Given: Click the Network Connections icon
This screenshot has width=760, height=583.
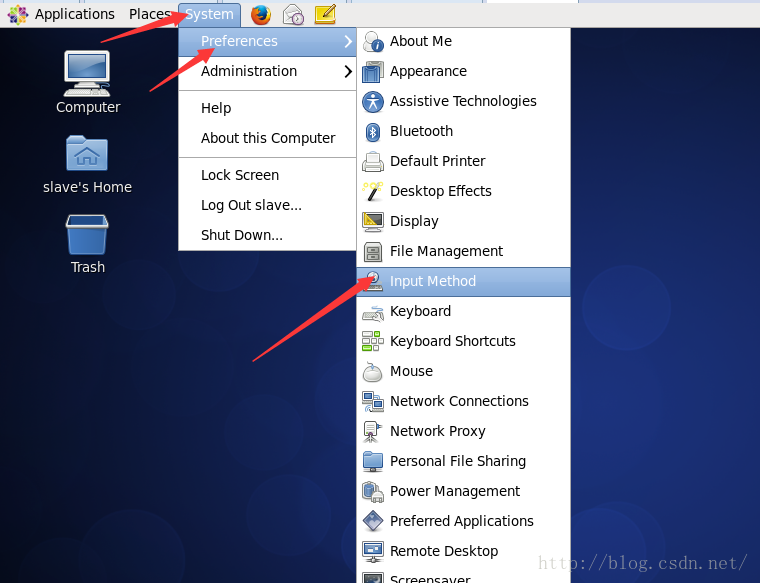Looking at the screenshot, I should [x=373, y=402].
